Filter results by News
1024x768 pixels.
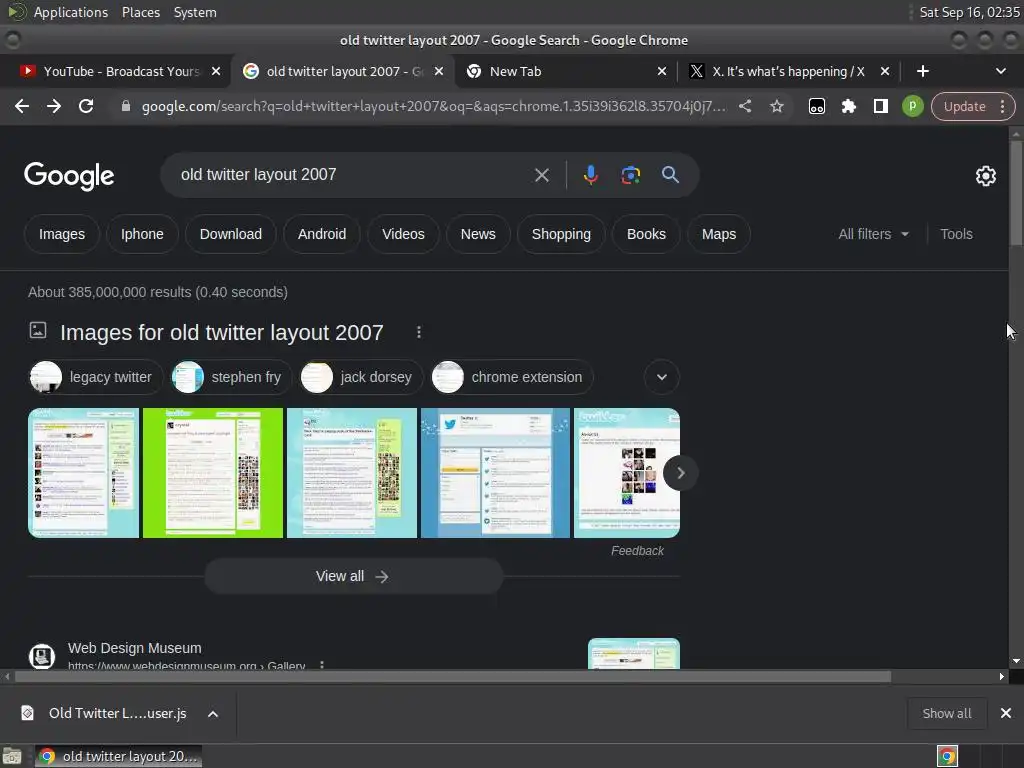[478, 234]
